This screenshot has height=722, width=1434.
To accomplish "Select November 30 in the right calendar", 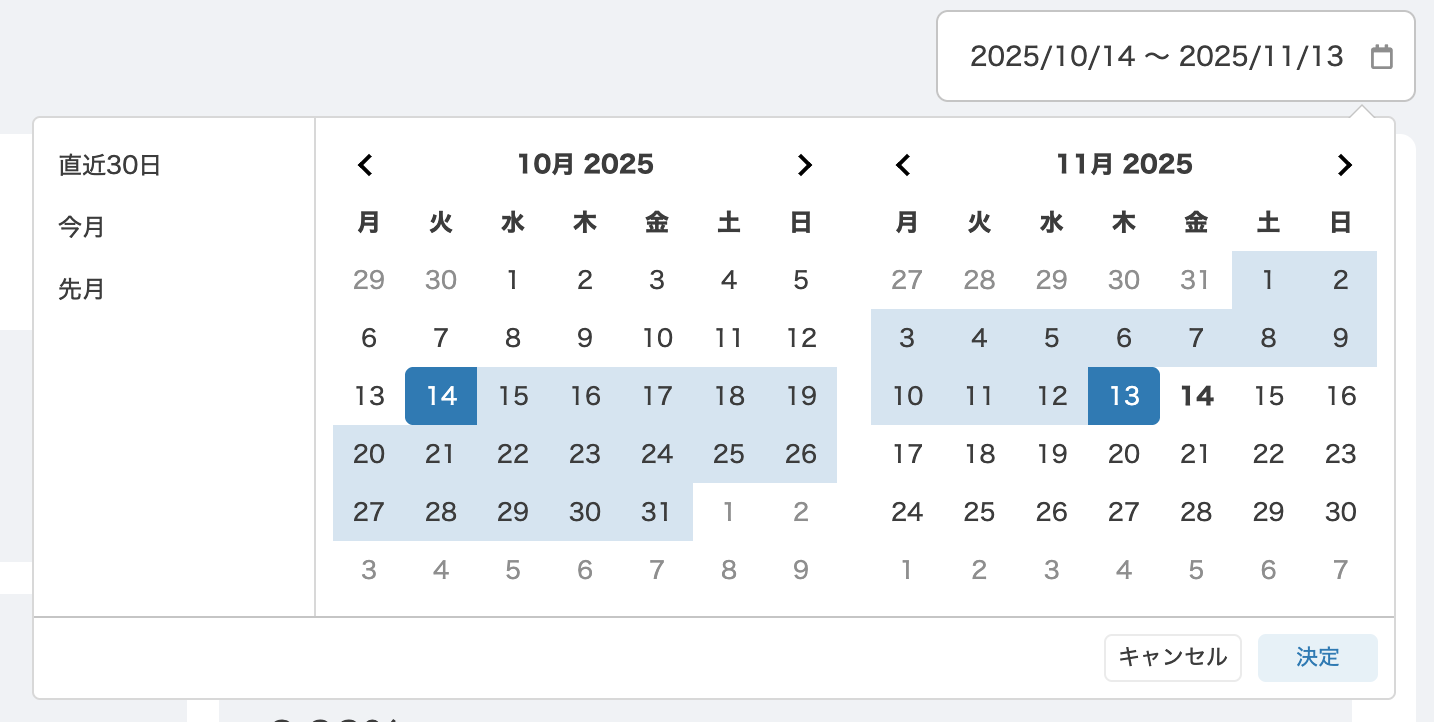I will [x=1340, y=512].
